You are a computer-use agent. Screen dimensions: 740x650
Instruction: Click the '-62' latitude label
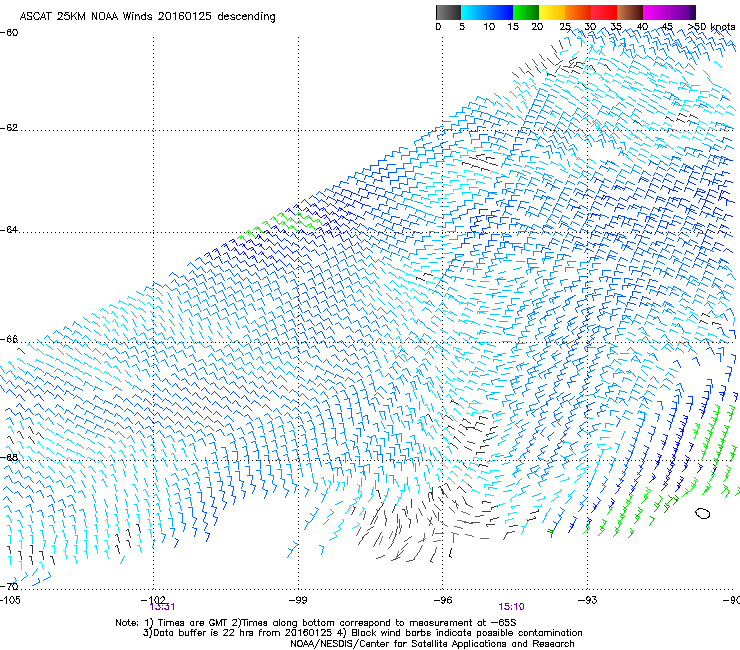(9, 128)
